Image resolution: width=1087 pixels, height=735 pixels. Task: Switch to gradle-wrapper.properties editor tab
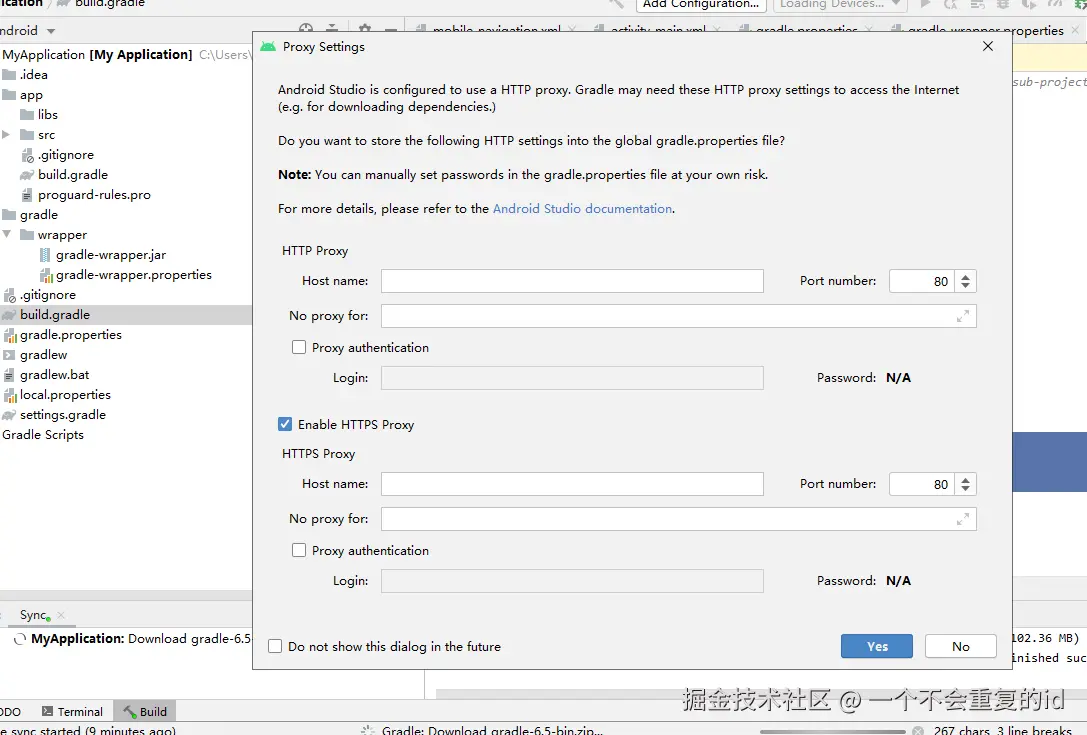pyautogui.click(x=985, y=30)
